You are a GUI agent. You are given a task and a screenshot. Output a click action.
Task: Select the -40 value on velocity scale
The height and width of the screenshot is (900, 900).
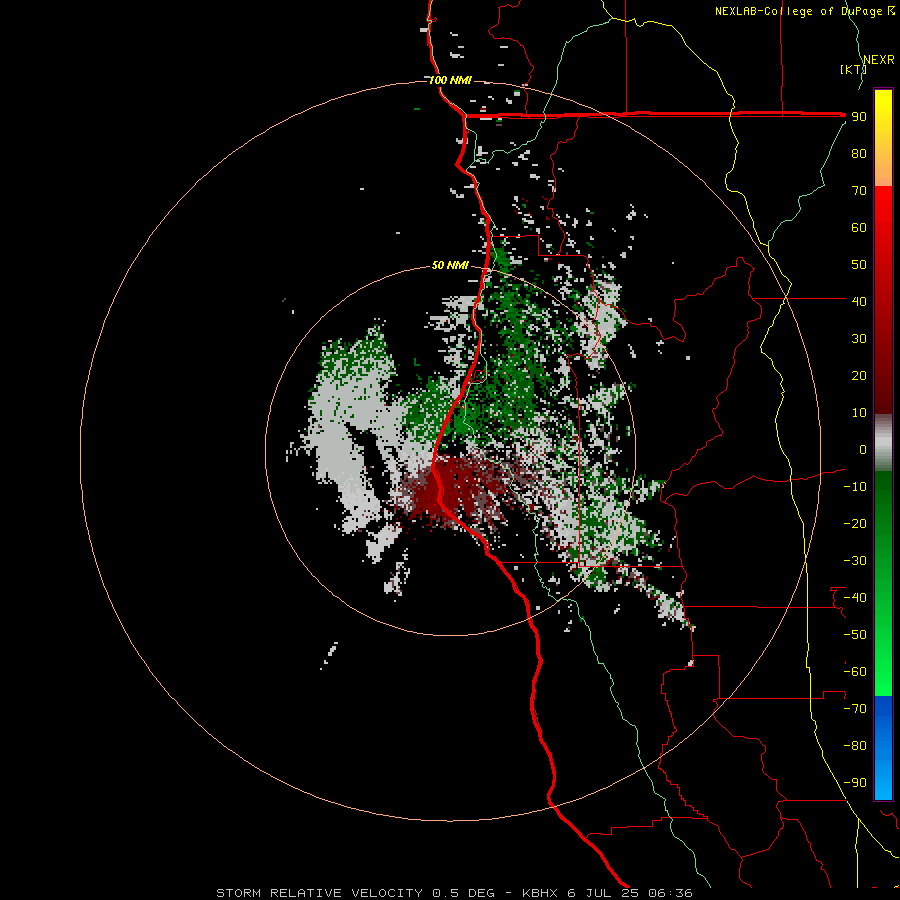(x=855, y=598)
